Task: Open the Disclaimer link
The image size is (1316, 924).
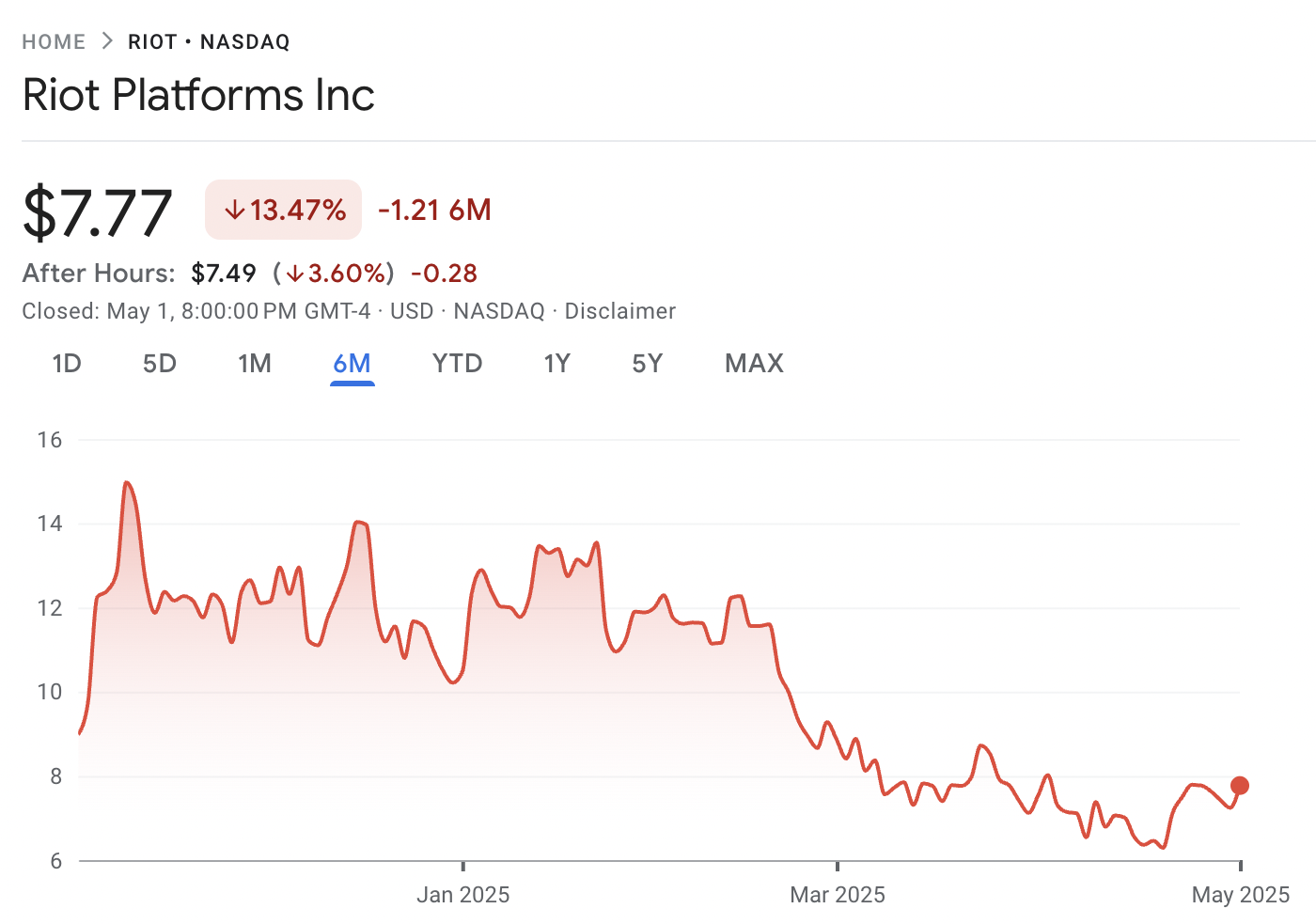Action: click(619, 311)
